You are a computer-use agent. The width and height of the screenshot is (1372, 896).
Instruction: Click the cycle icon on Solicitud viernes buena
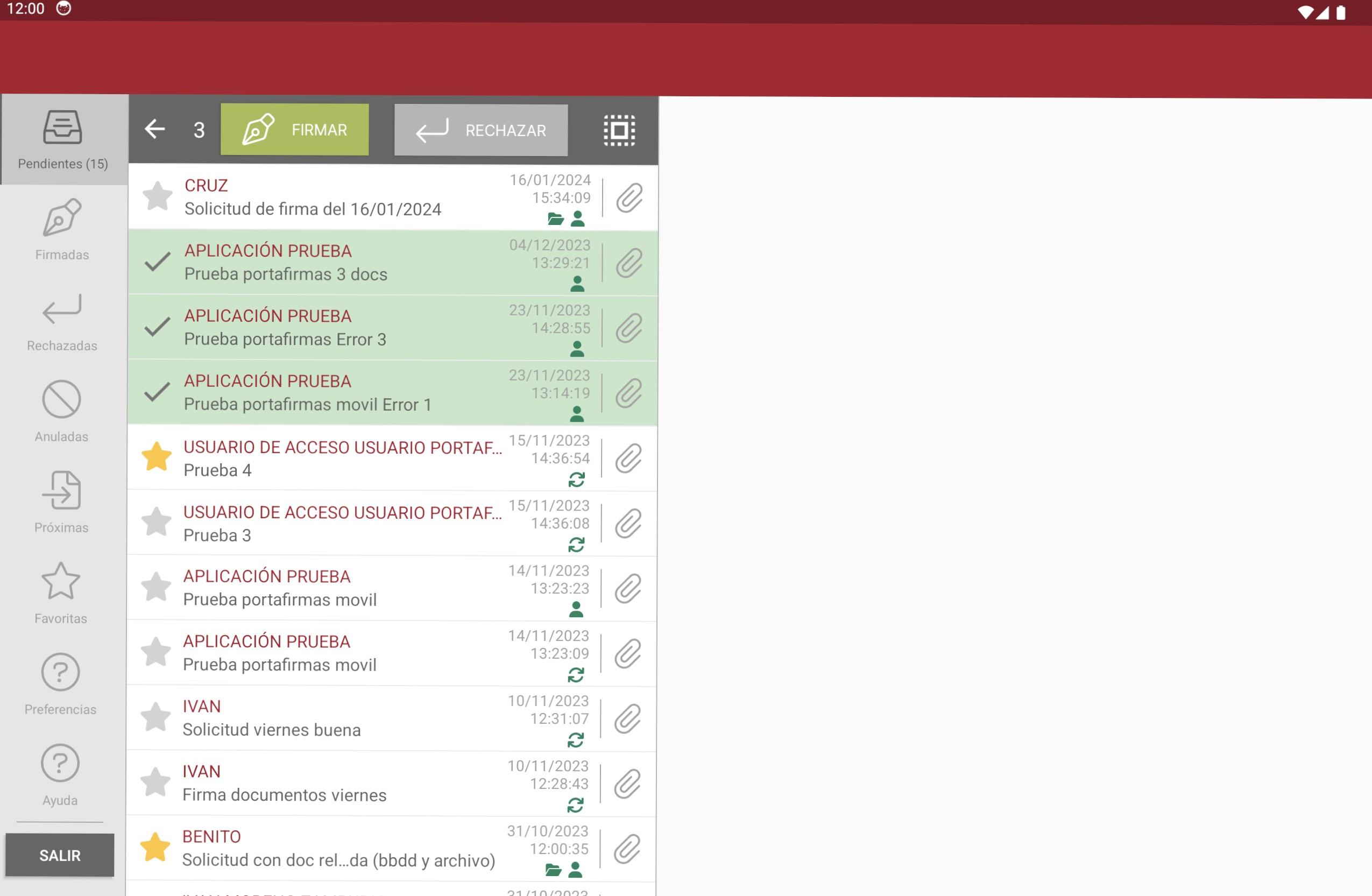(x=576, y=740)
